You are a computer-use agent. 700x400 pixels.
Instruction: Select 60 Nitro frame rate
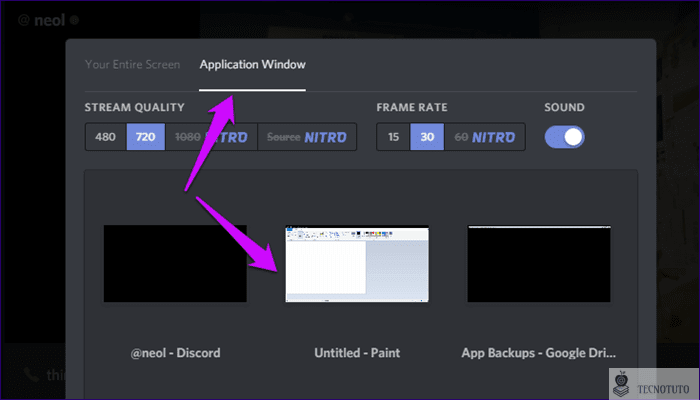pos(484,137)
